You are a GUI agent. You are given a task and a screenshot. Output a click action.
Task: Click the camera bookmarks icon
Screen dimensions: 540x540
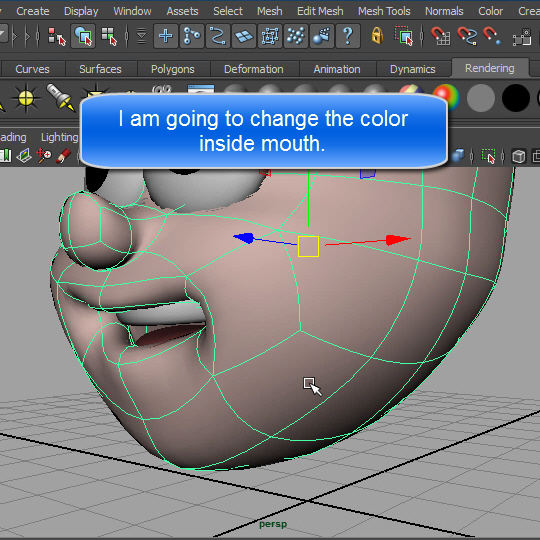(6, 156)
